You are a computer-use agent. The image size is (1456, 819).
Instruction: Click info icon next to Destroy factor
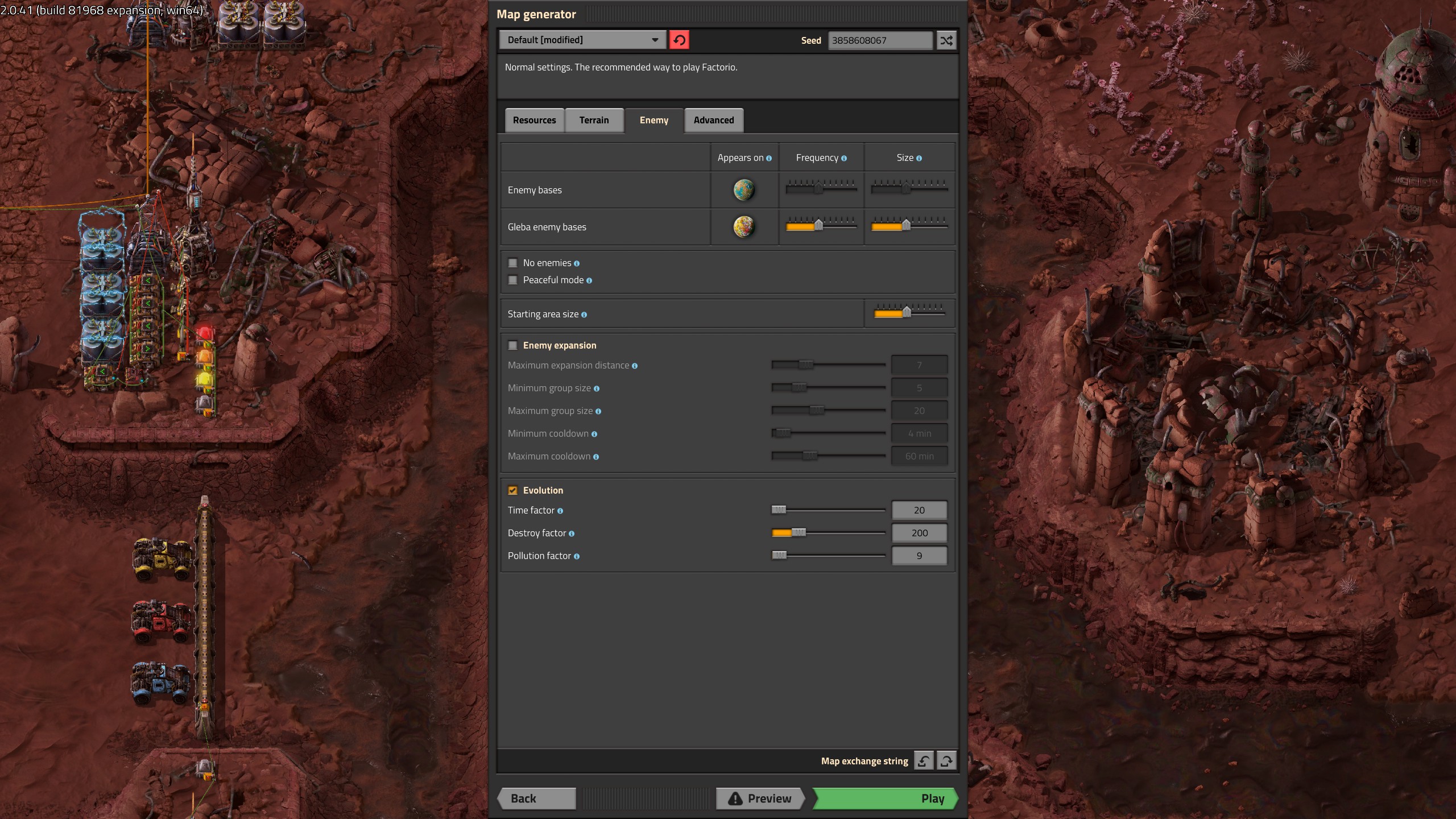pos(572,533)
